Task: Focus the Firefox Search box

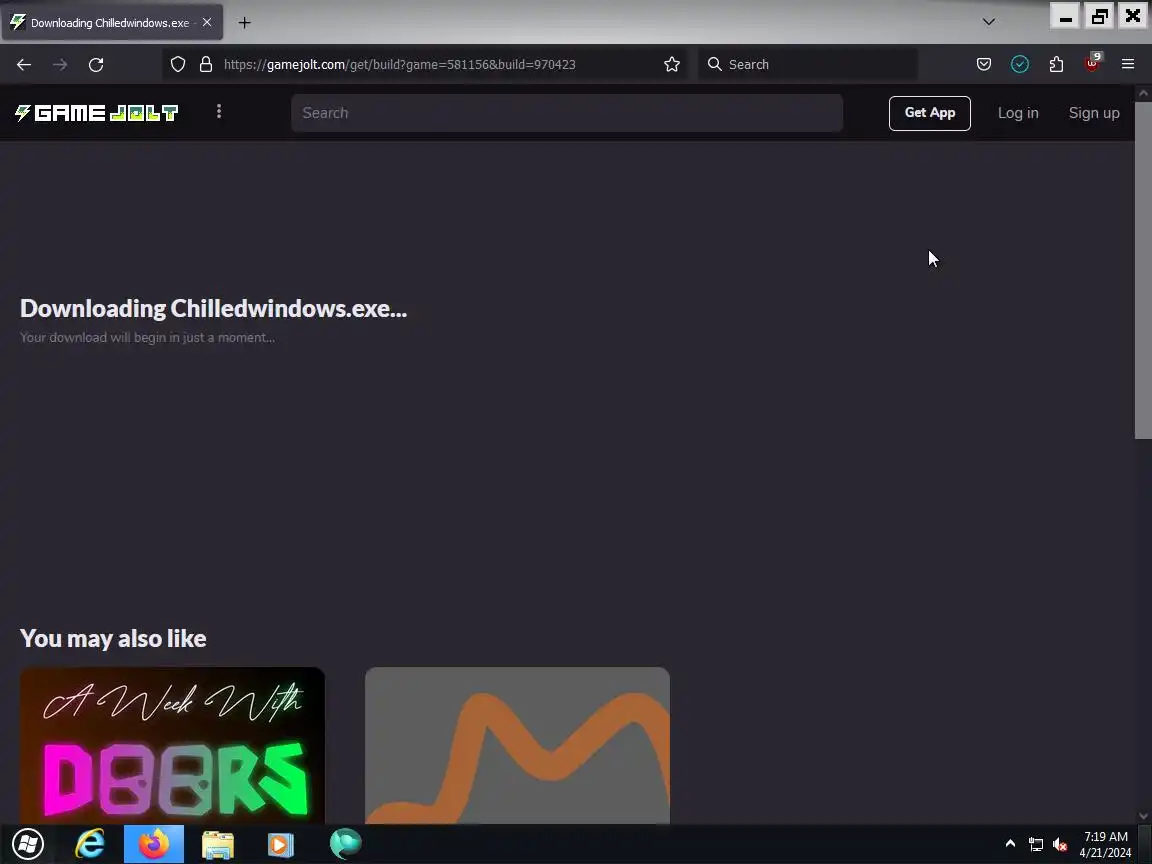Action: click(x=808, y=65)
